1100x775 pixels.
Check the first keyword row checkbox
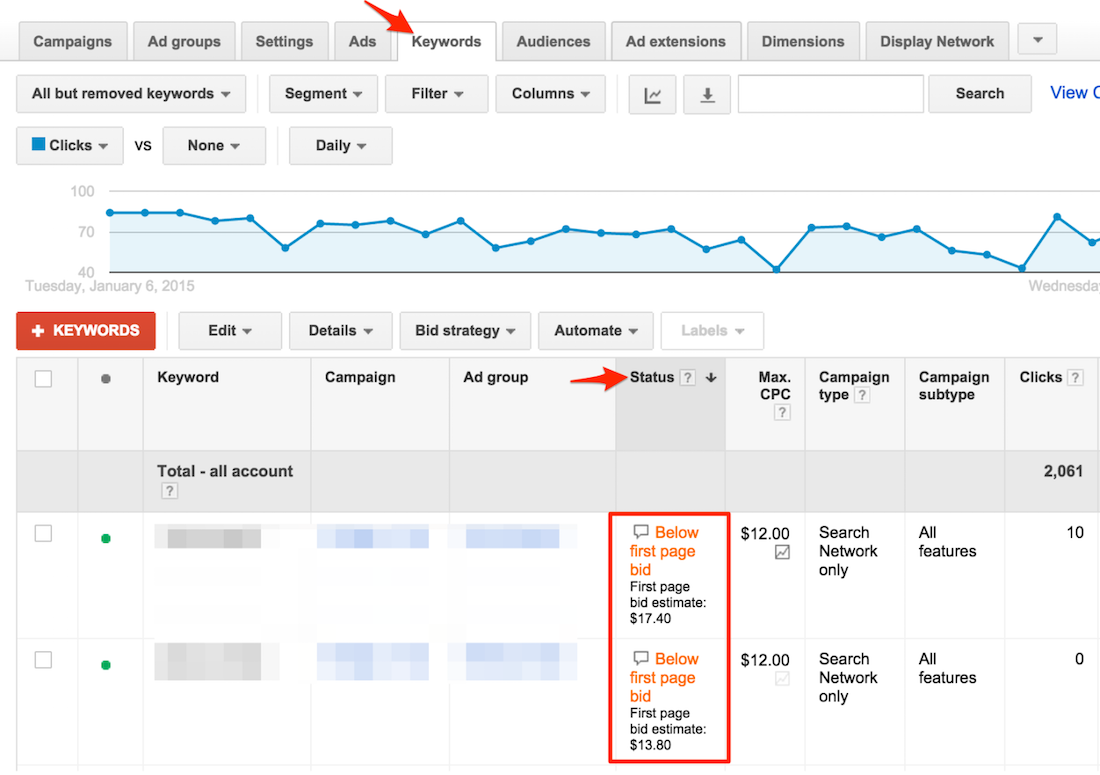[43, 533]
